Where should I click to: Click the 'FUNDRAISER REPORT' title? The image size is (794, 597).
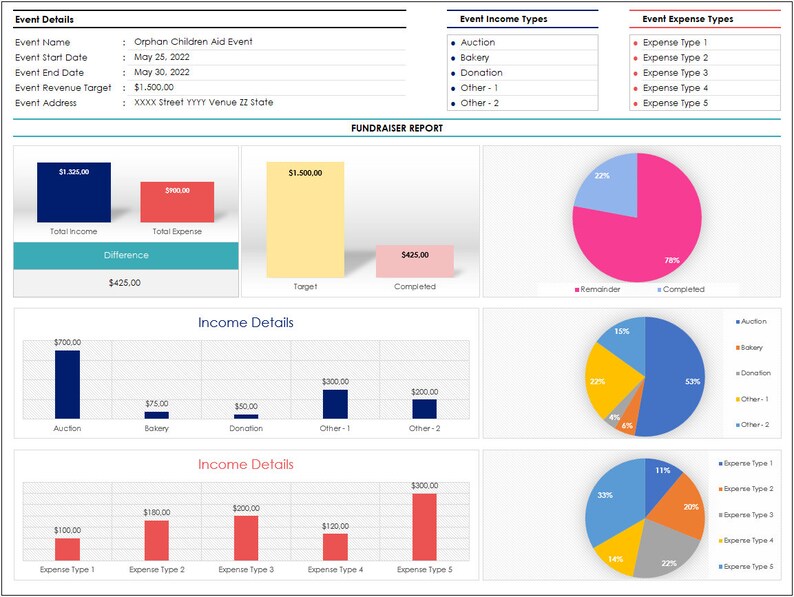coord(397,129)
